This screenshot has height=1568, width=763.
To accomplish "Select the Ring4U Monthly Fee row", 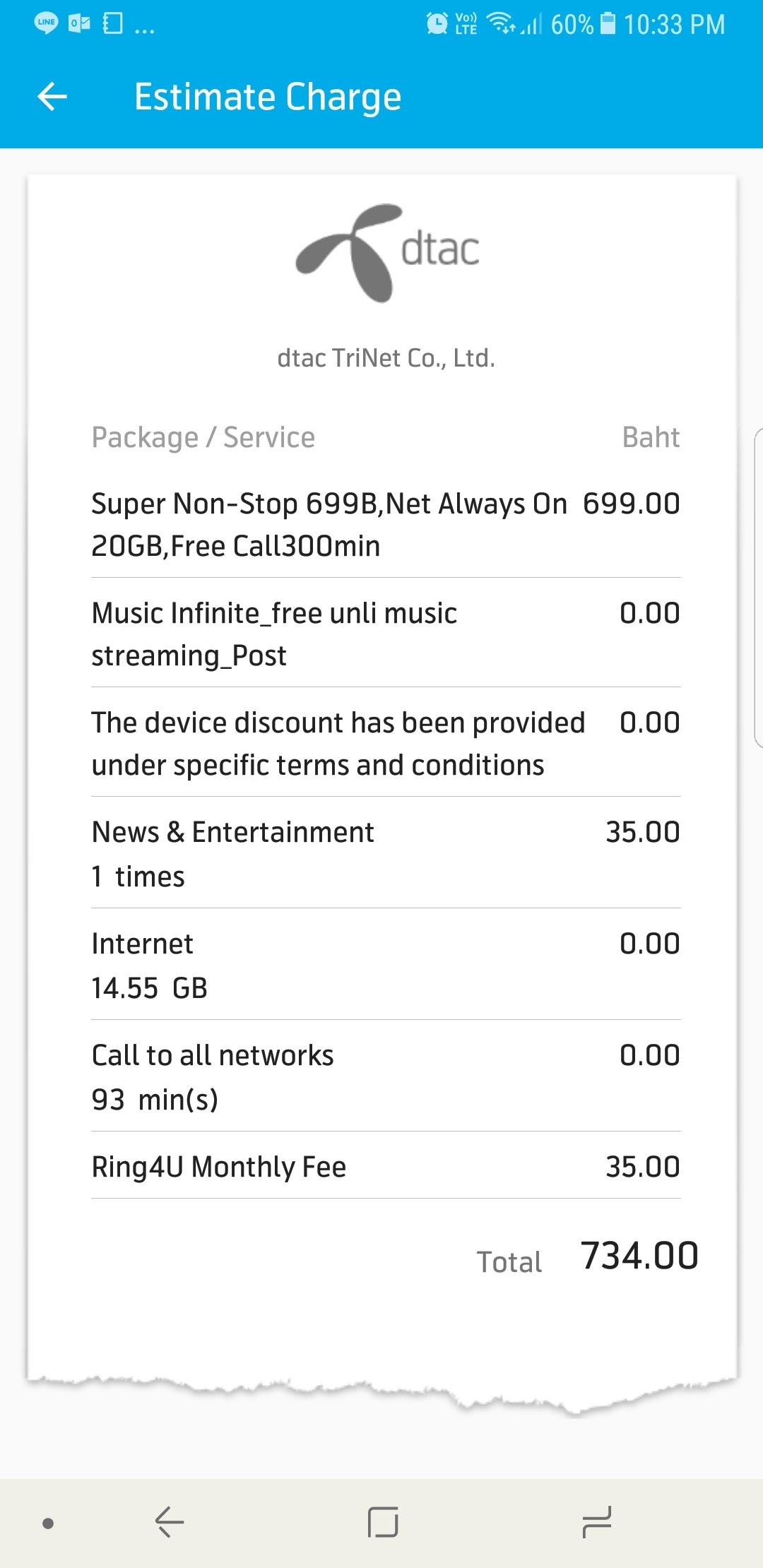I will pos(386,1167).
